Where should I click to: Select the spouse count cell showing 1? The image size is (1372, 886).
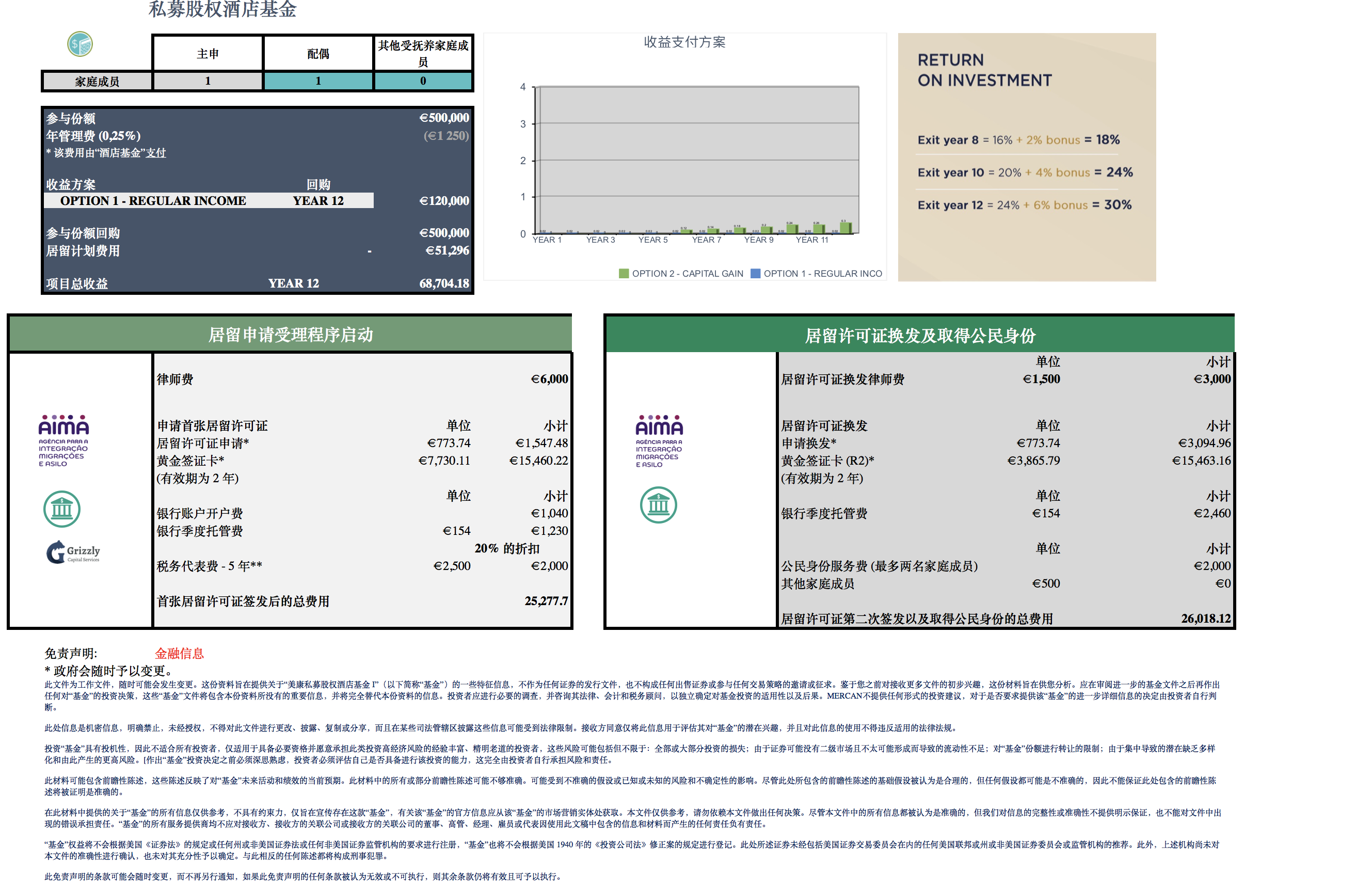pyautogui.click(x=318, y=81)
